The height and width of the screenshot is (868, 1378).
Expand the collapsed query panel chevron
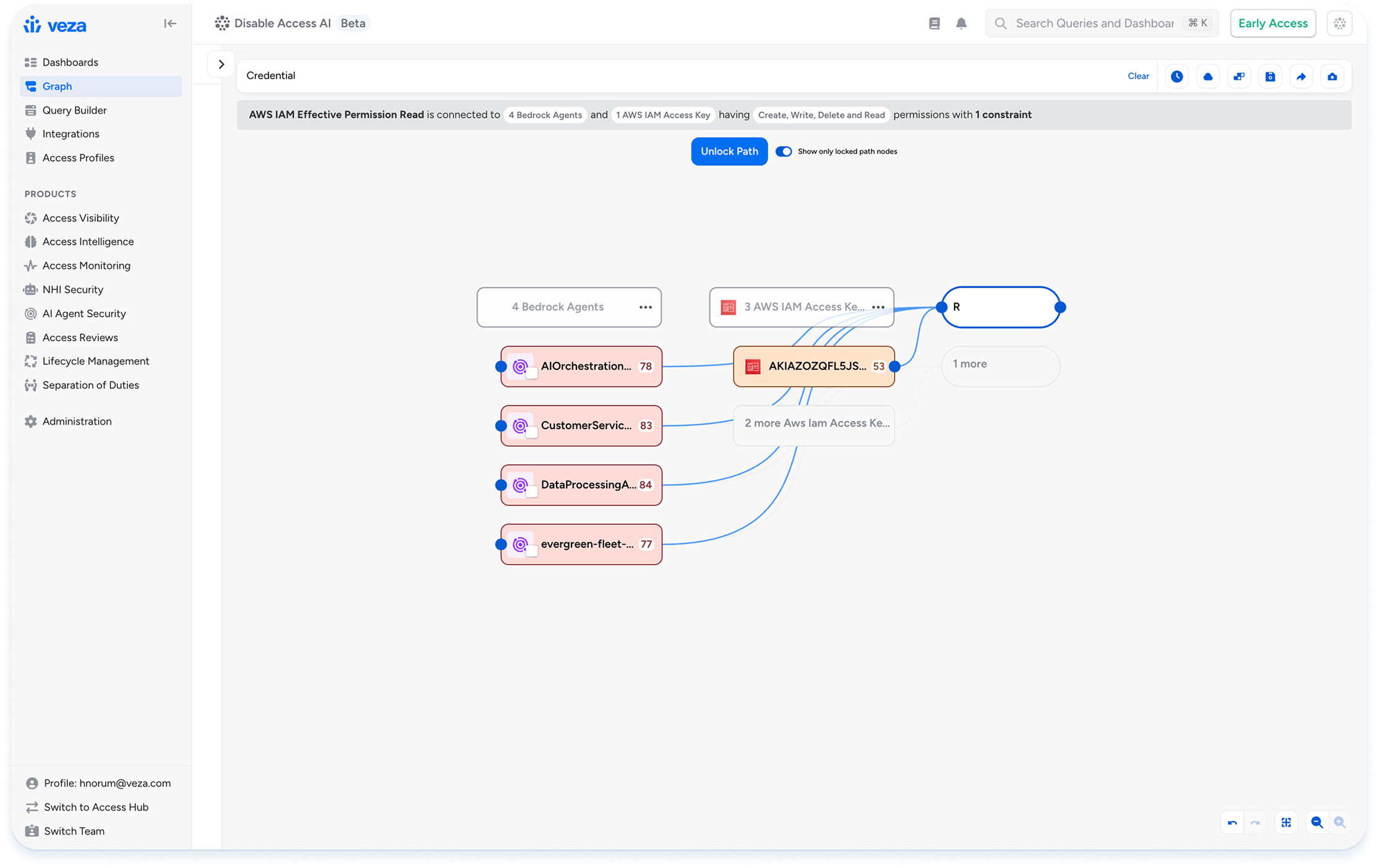[221, 64]
